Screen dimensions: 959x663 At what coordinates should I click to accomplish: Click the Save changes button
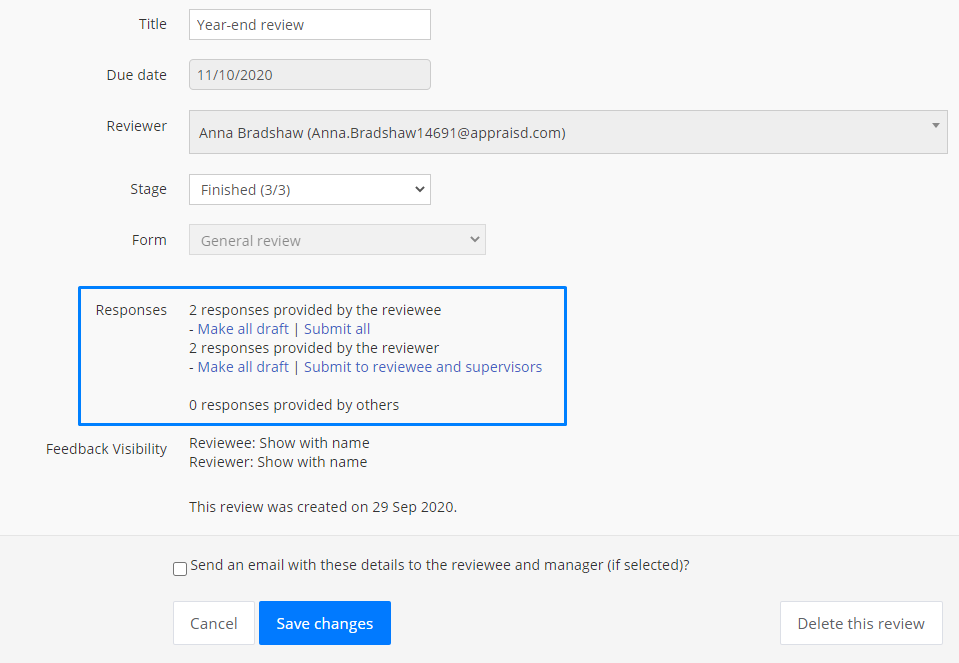(325, 623)
